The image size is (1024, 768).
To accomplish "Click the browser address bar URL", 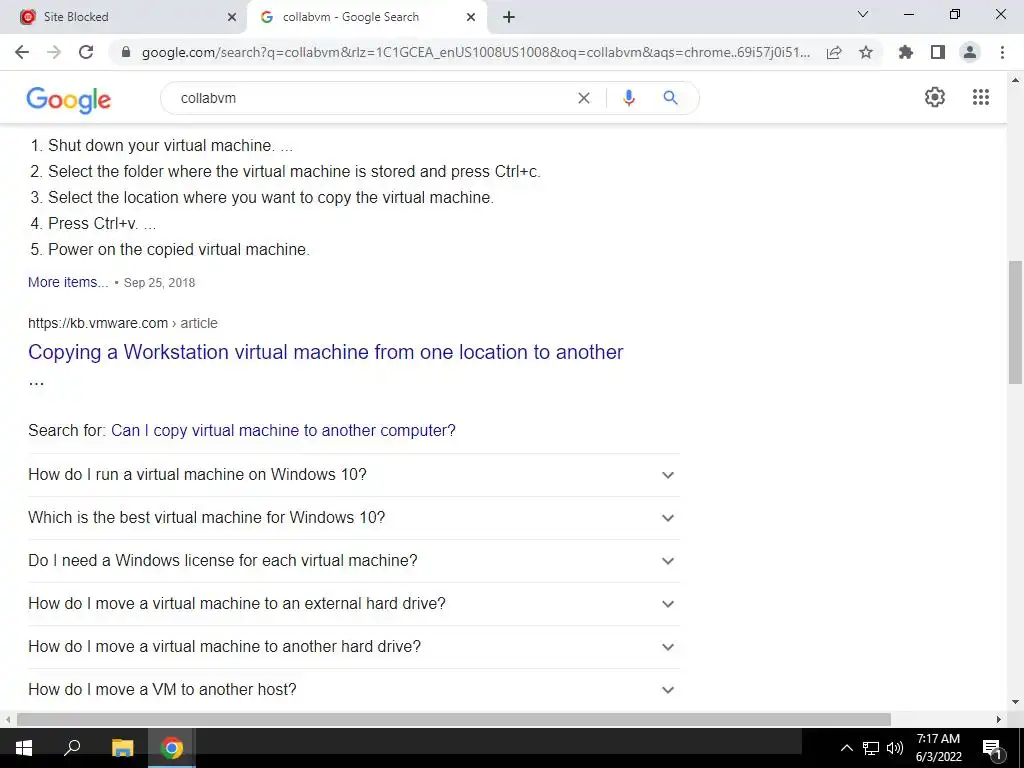I will (475, 52).
